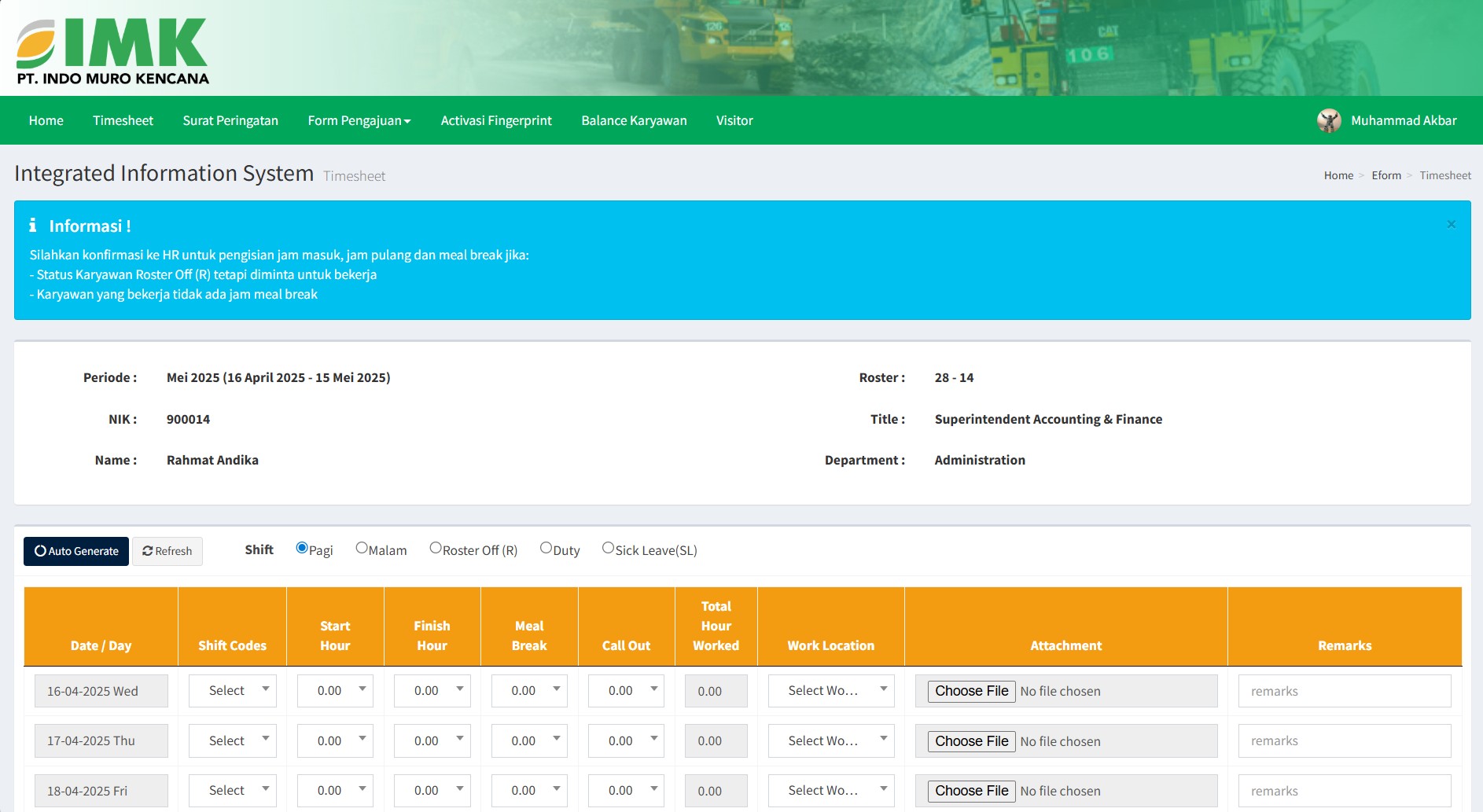Select the Malam shift radio button

(362, 548)
